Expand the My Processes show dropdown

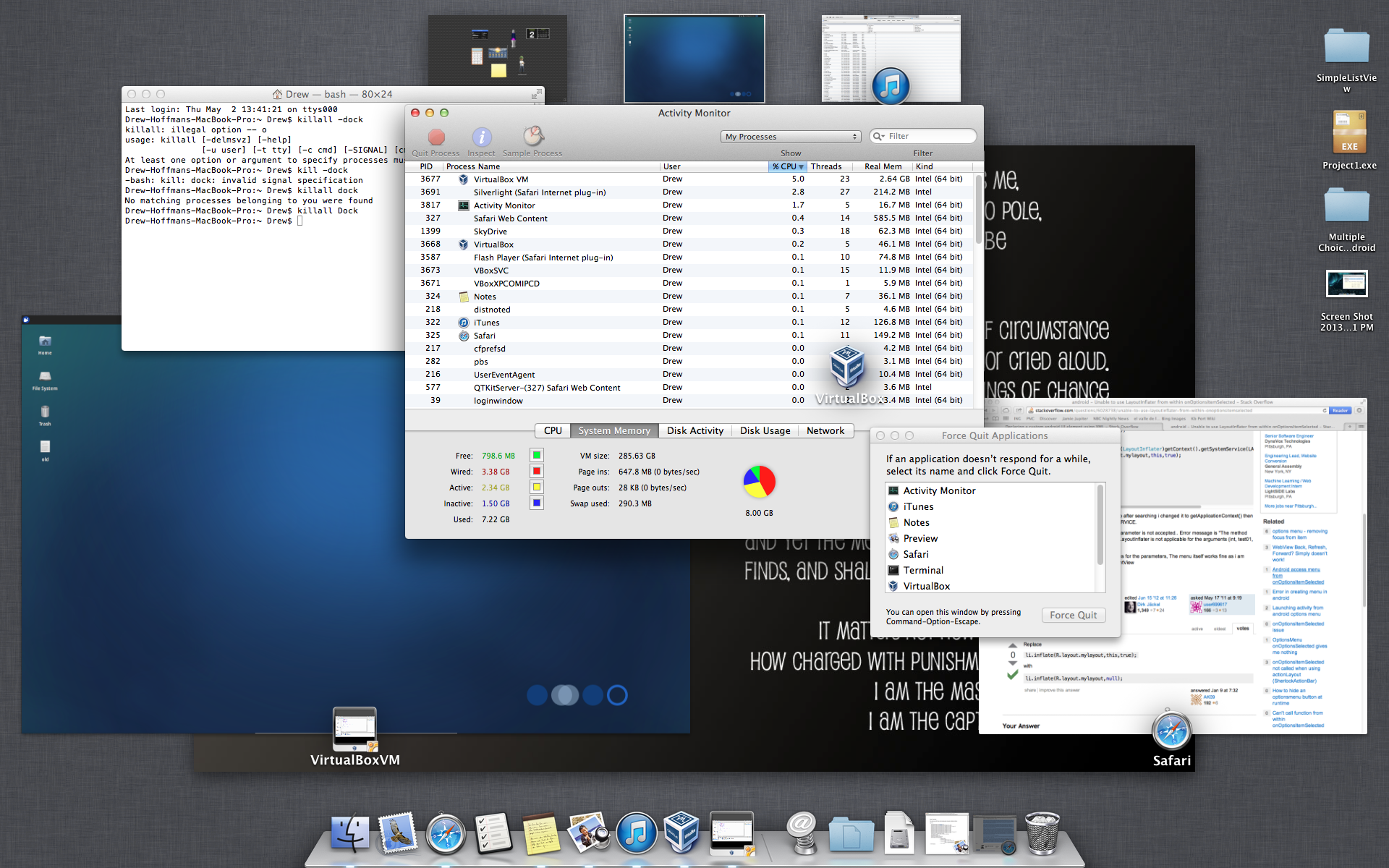pyautogui.click(x=791, y=137)
